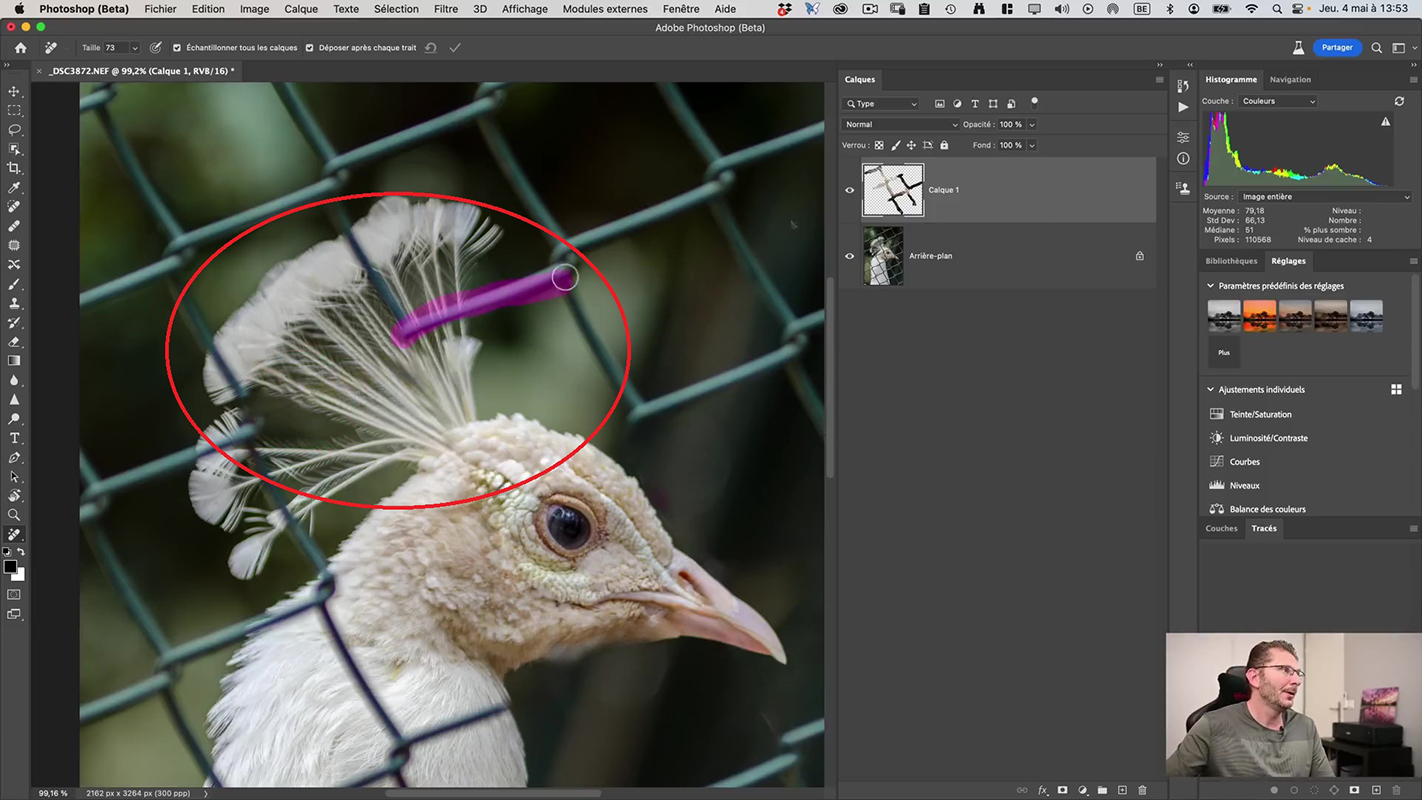Open the histogram Couleurs channel dropdown
Viewport: 1422px width, 800px height.
tap(1278, 101)
